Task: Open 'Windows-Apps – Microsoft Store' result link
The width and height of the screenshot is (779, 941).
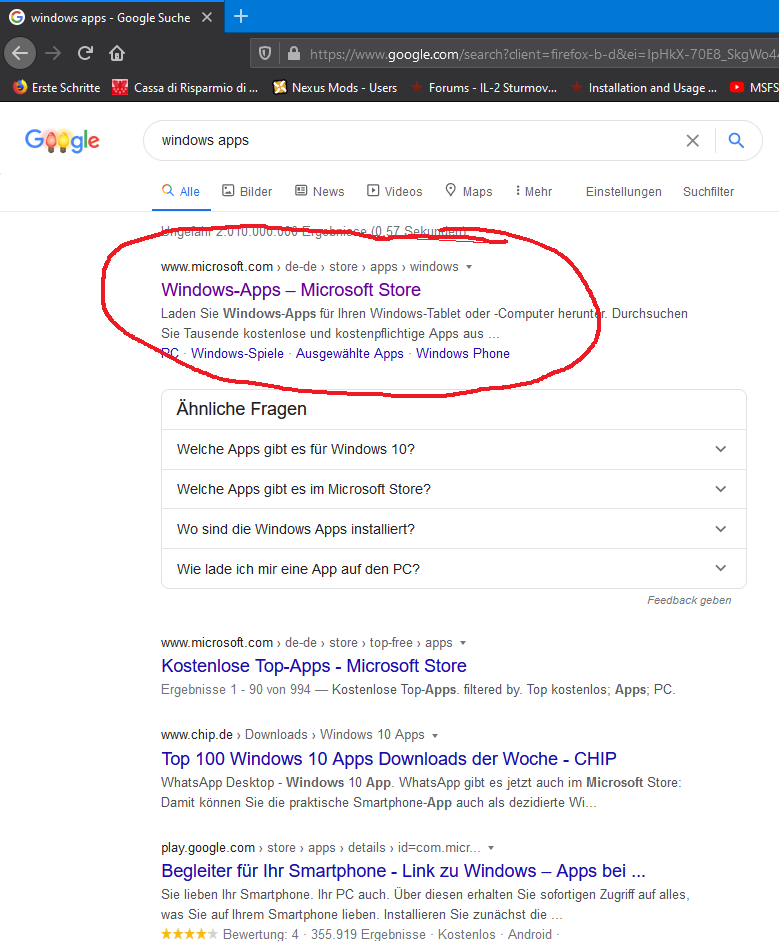Action: coord(291,290)
